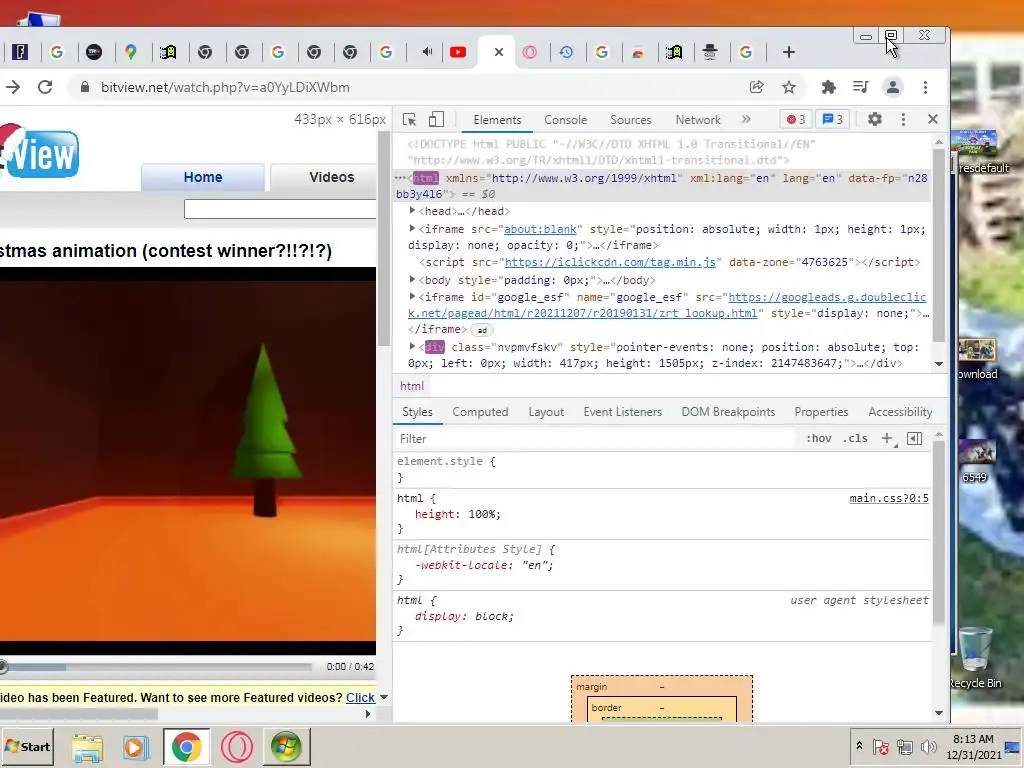The image size is (1024, 768).
Task: Toggle the device toolbar icon
Action: (436, 120)
